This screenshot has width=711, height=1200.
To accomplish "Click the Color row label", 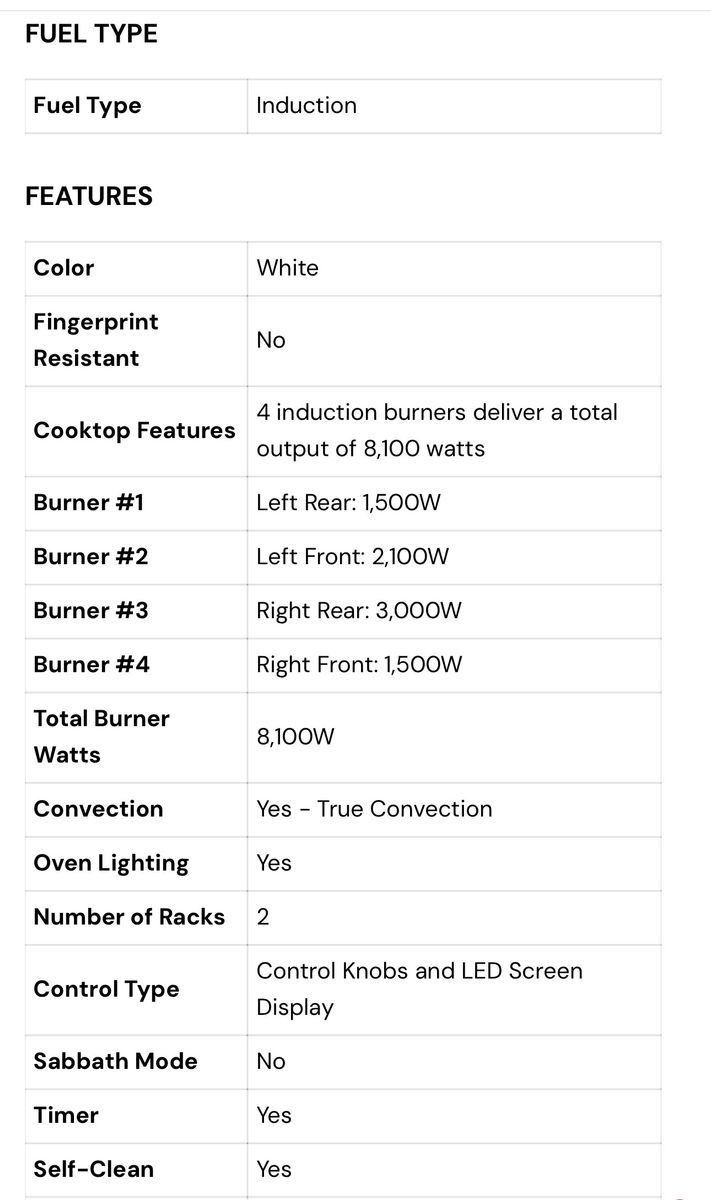I will 64,268.
